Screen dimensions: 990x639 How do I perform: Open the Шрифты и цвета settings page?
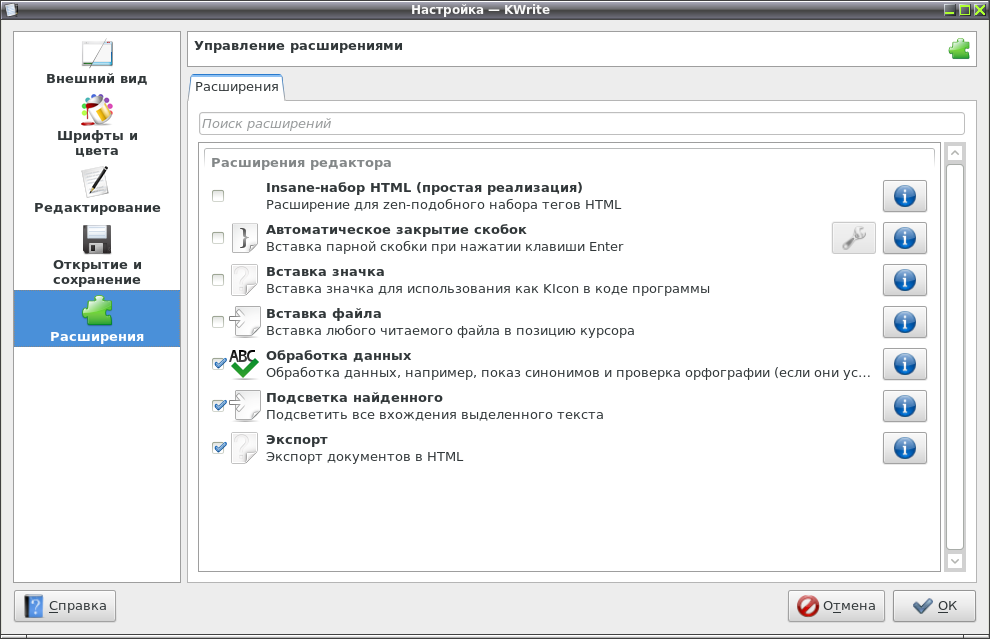pos(97,126)
